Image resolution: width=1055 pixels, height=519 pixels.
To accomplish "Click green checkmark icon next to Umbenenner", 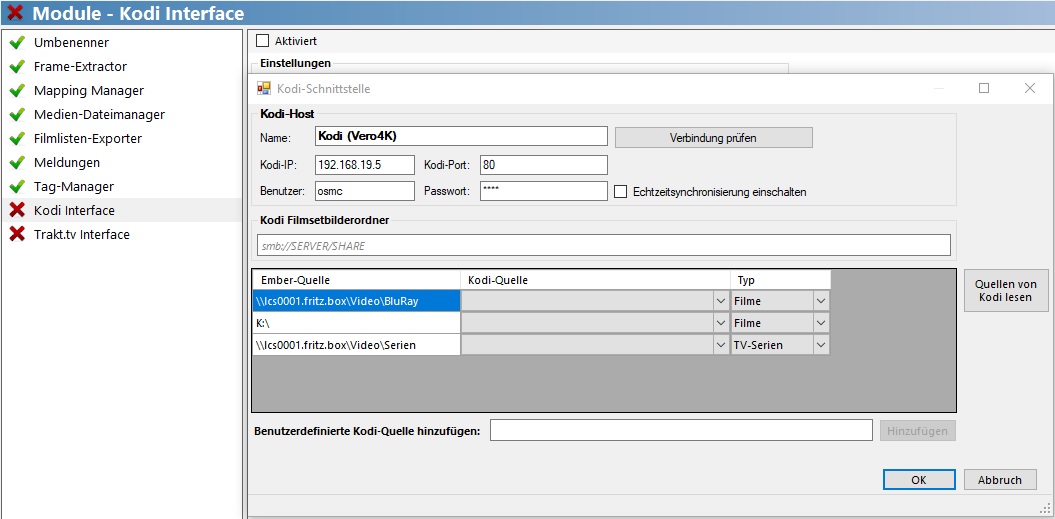I will pos(17,42).
